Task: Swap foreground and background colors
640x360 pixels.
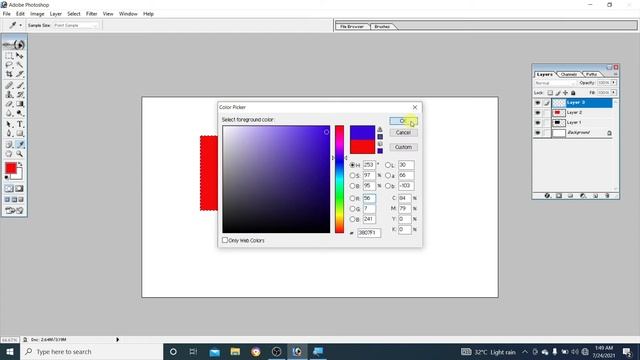Action: click(20, 164)
